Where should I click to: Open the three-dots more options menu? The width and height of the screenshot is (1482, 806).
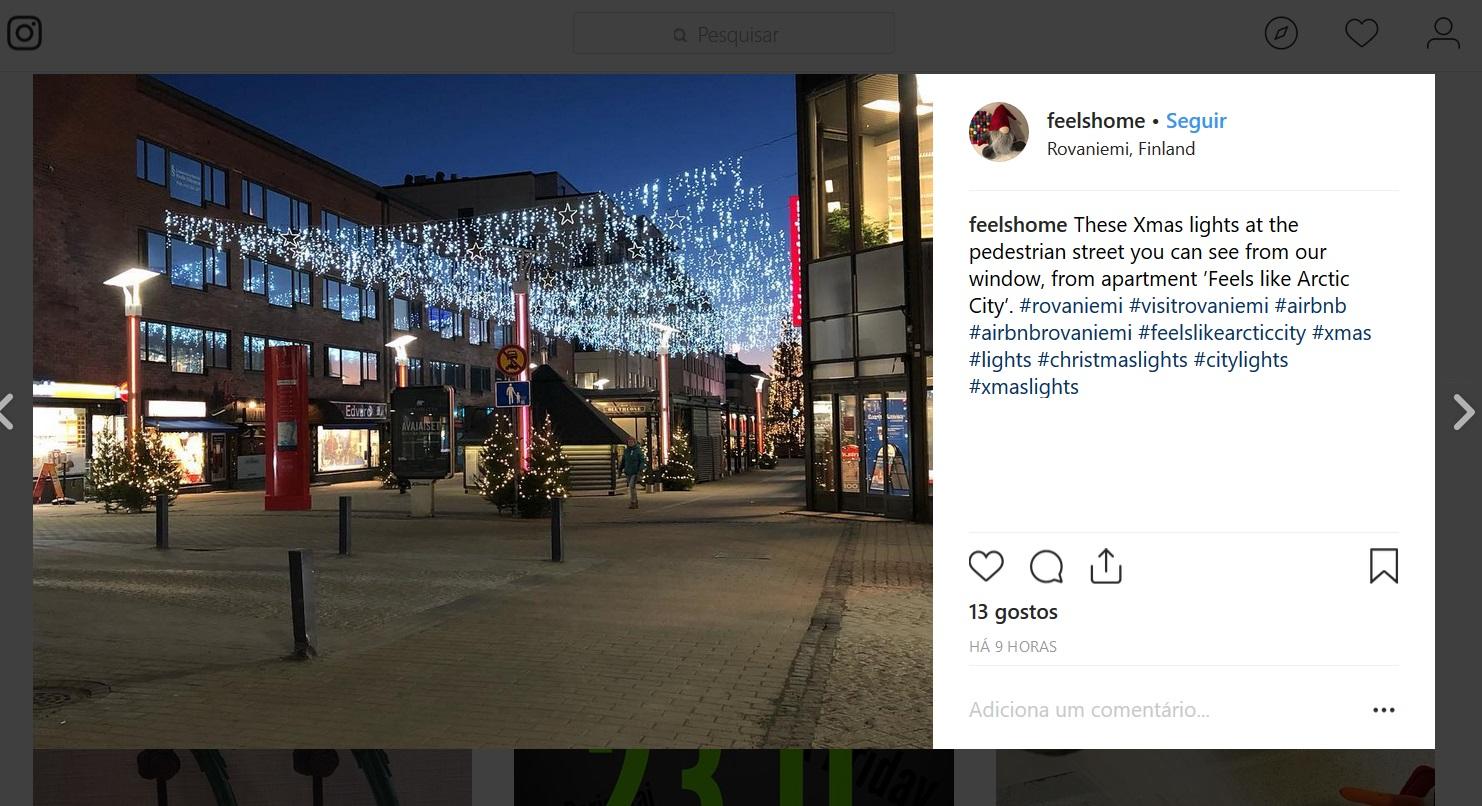click(x=1384, y=710)
